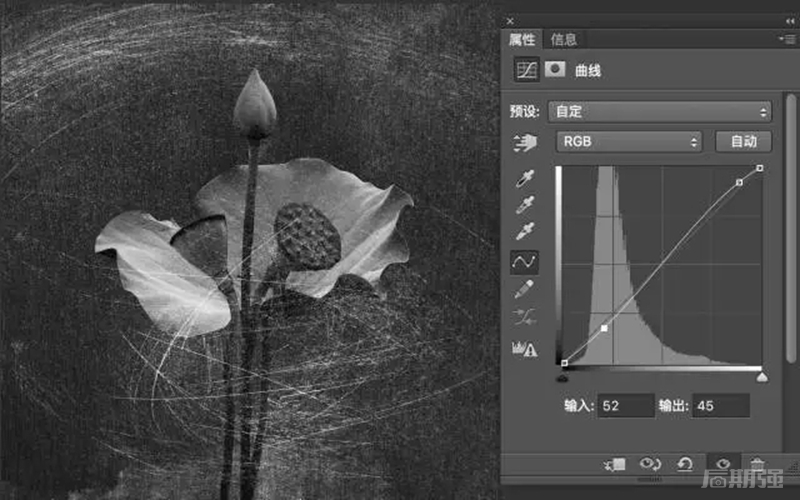This screenshot has height=500, width=800.
Task: Select the gray point eyedropper
Action: coord(524,205)
